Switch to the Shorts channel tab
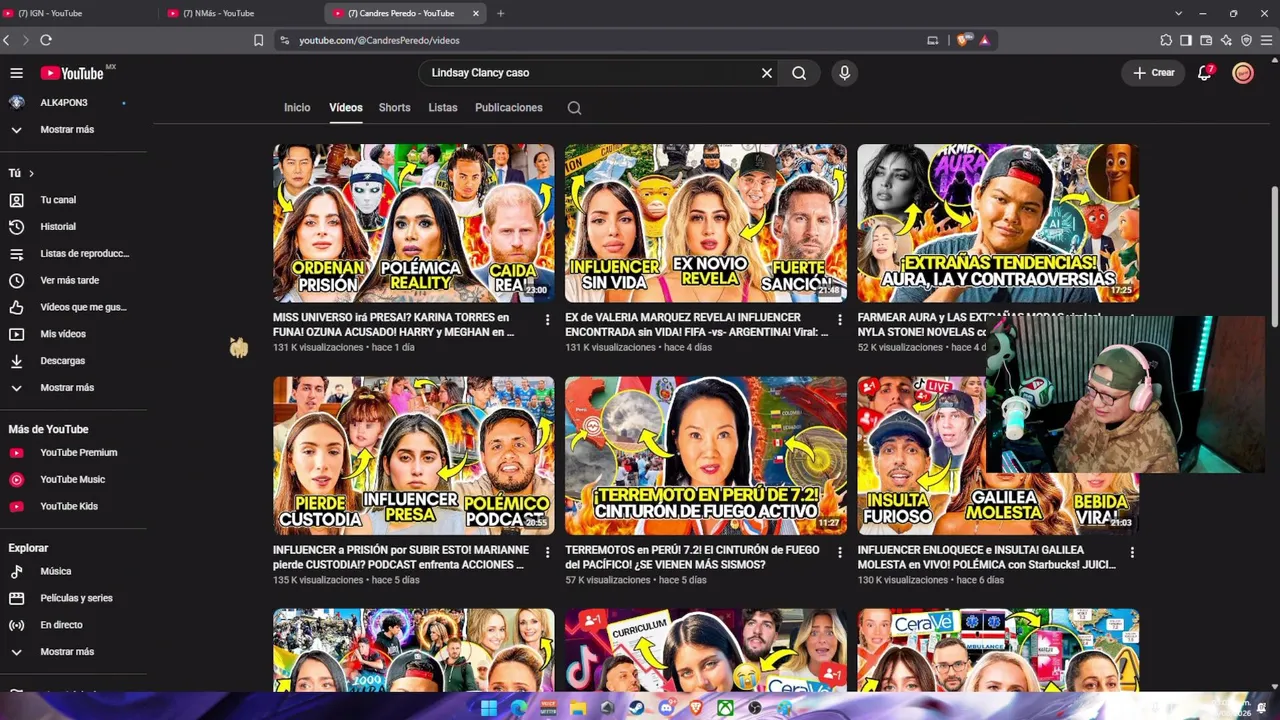The image size is (1280, 720). click(x=394, y=108)
